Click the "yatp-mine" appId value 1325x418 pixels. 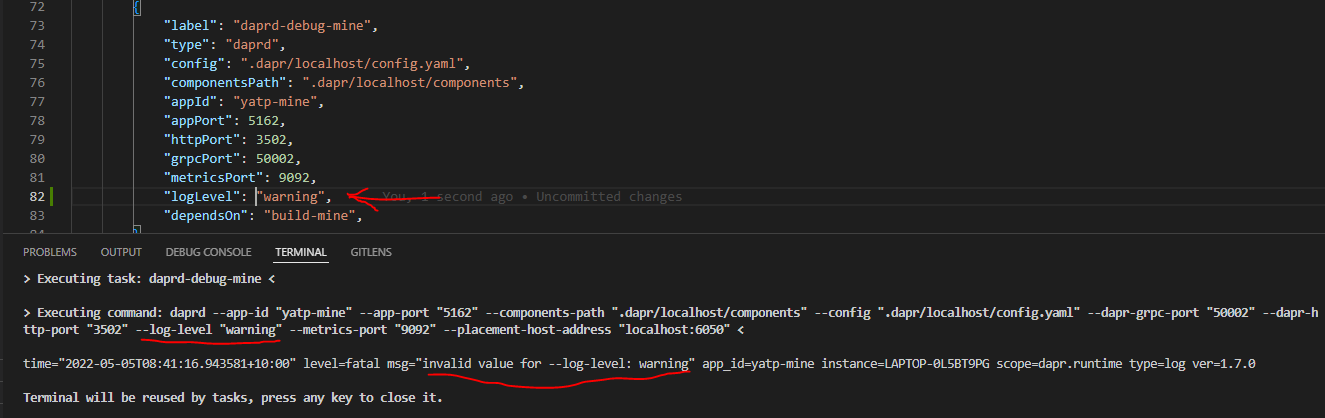(278, 101)
